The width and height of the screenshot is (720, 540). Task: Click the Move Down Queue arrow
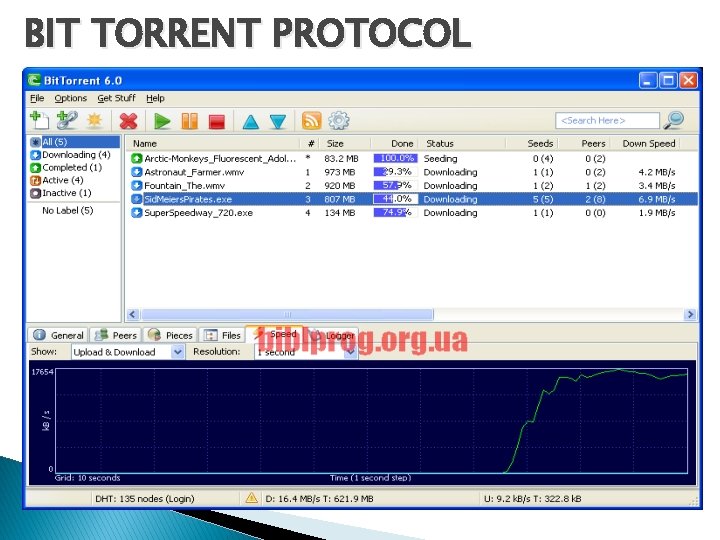point(278,122)
